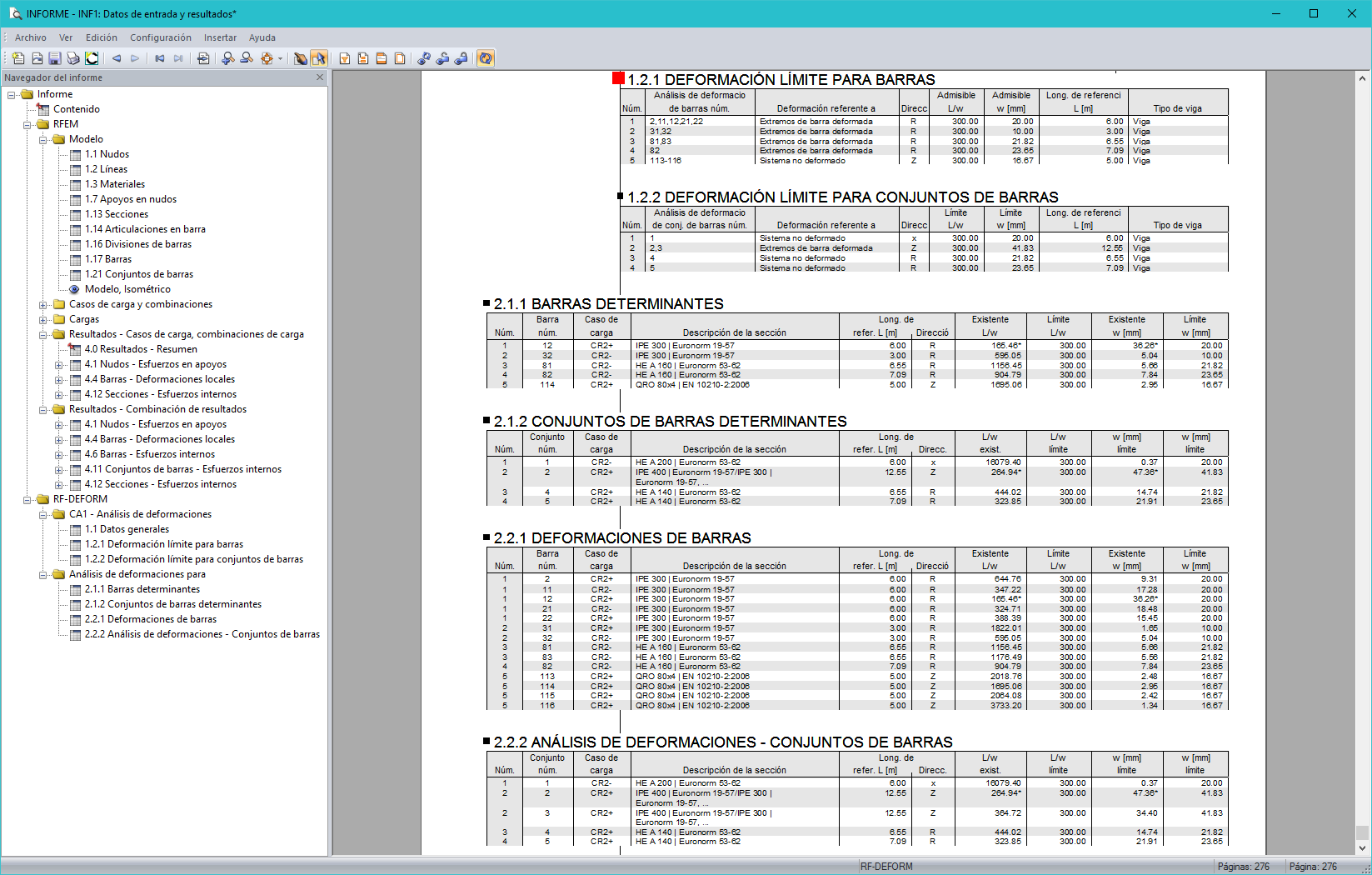
Task: Click the vertical scrollbar down arrow
Action: 1362,848
